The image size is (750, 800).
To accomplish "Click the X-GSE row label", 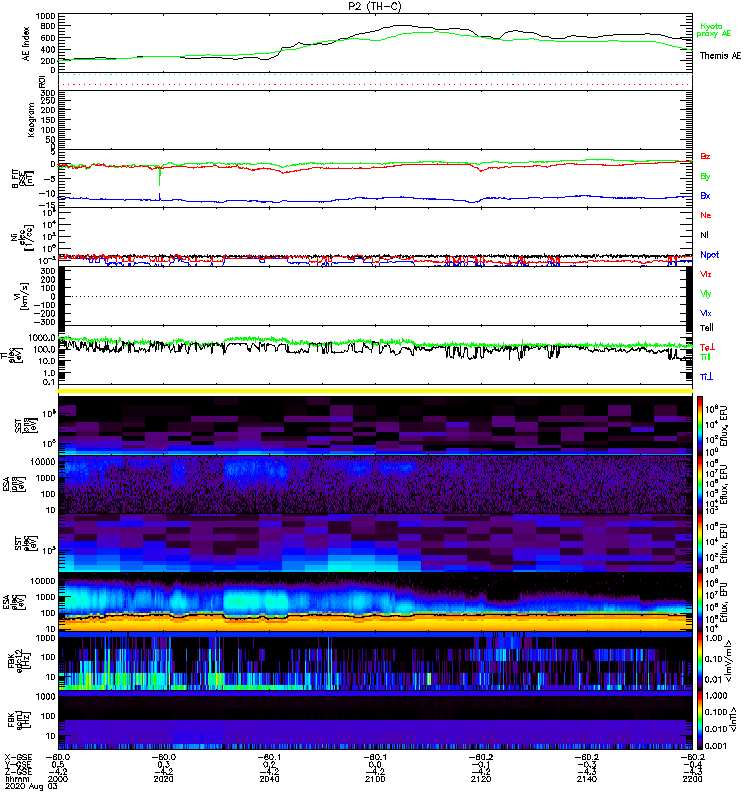I will click(18, 758).
